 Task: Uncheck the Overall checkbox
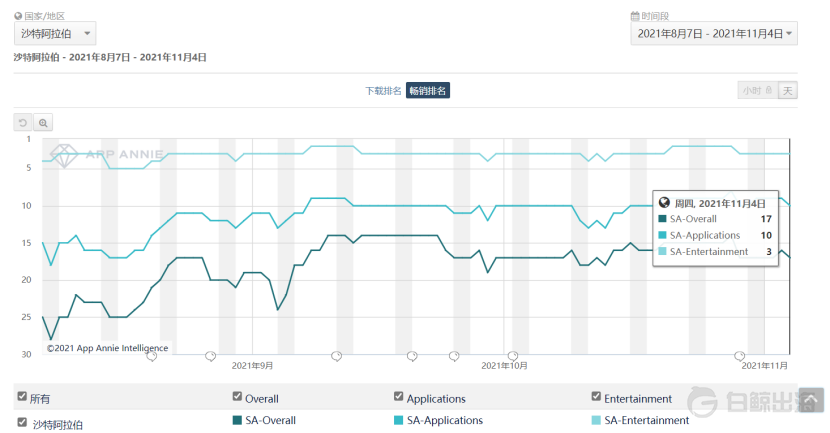(237, 397)
